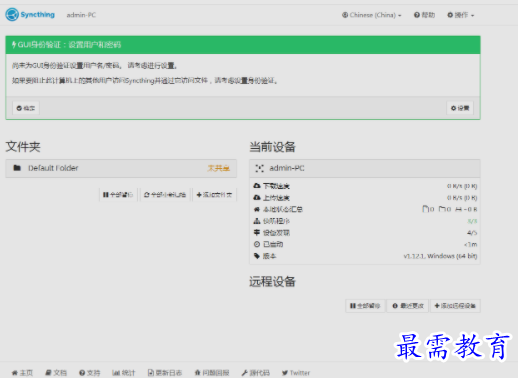Click the 最近更改 recent changes button
Viewport: 518px width, 378px height.
[x=408, y=306]
